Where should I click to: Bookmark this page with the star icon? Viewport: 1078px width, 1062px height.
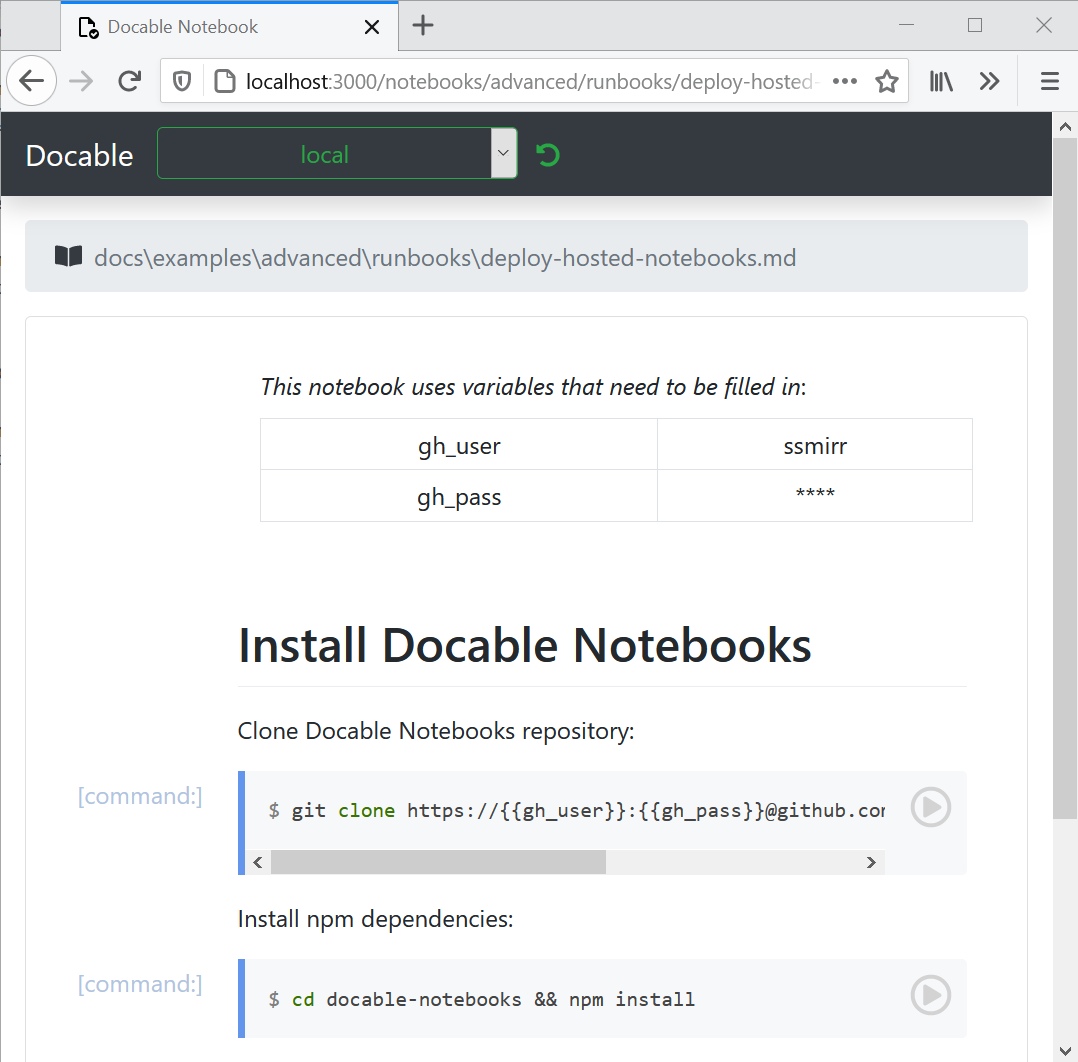[x=887, y=81]
